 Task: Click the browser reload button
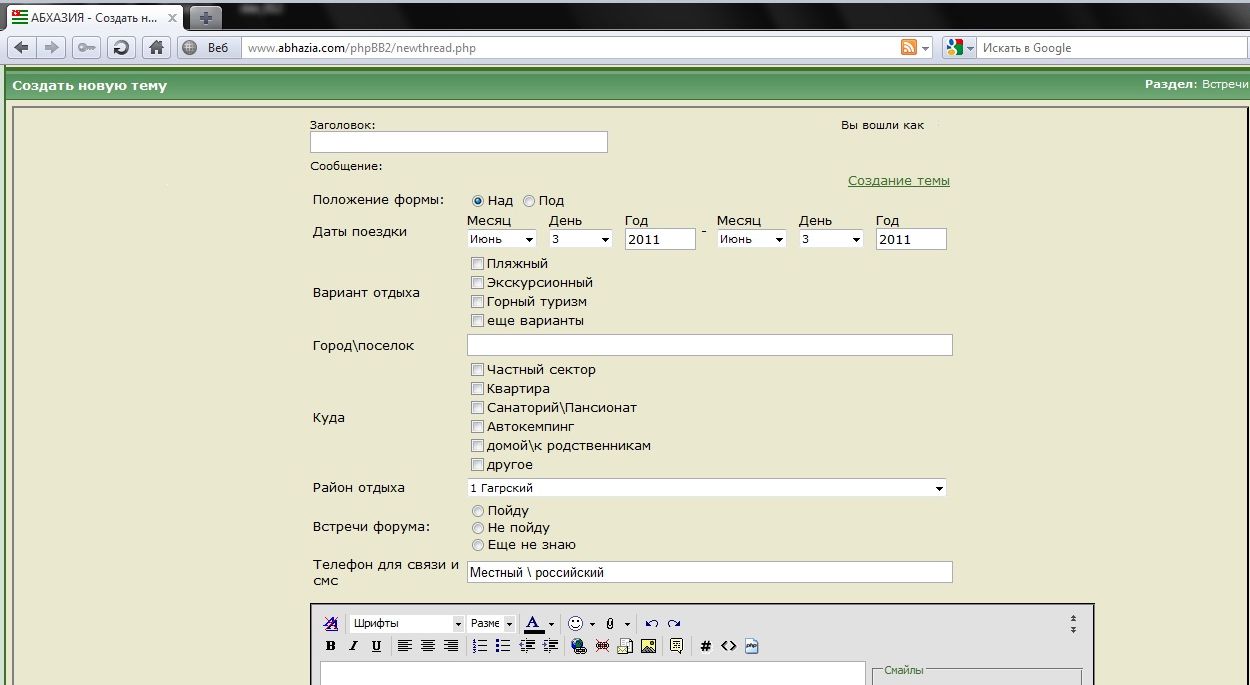pyautogui.click(x=121, y=47)
